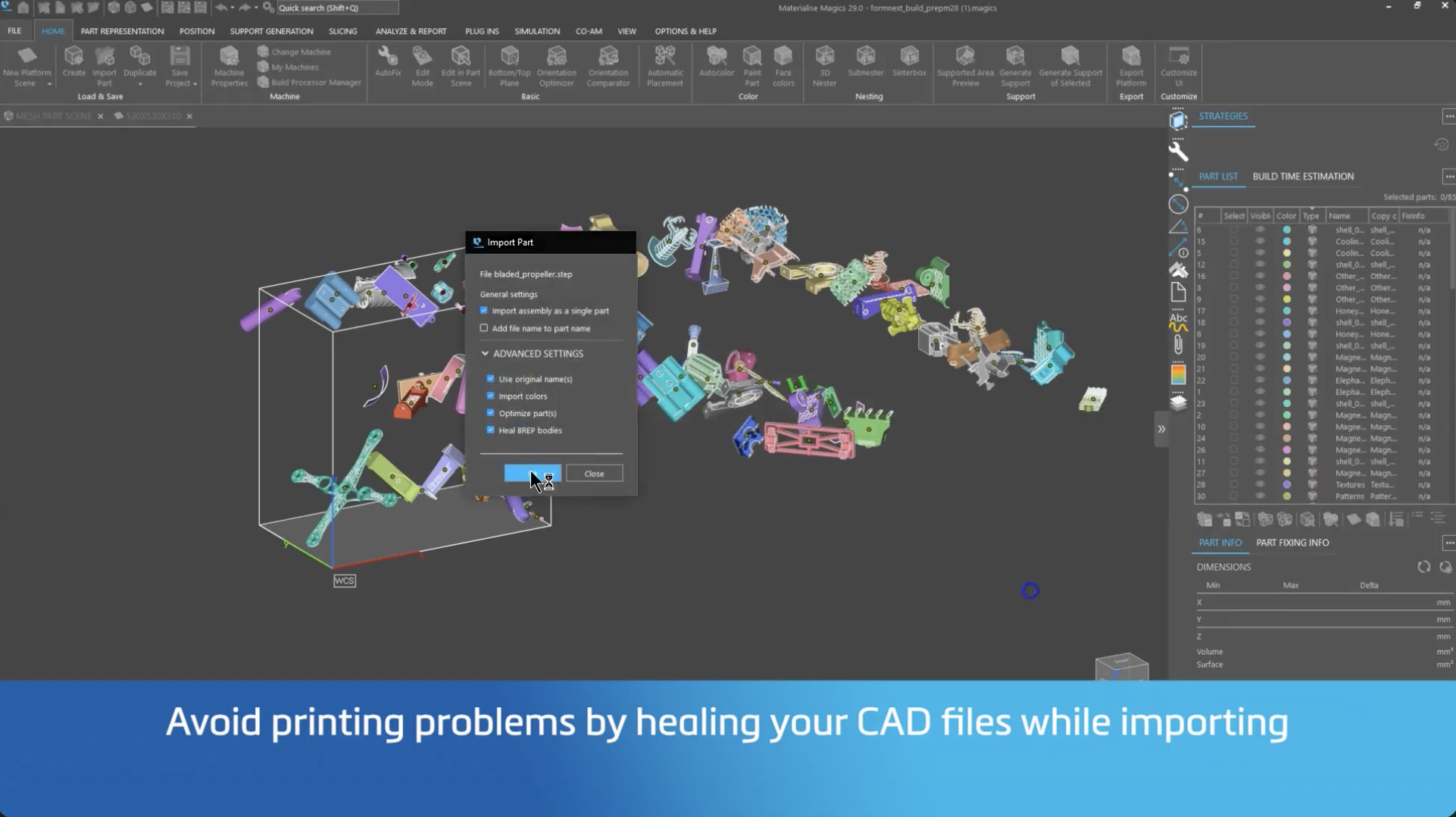Image resolution: width=1456 pixels, height=817 pixels.
Task: Click the wrench icon in the side toolbar
Action: pyautogui.click(x=1178, y=151)
